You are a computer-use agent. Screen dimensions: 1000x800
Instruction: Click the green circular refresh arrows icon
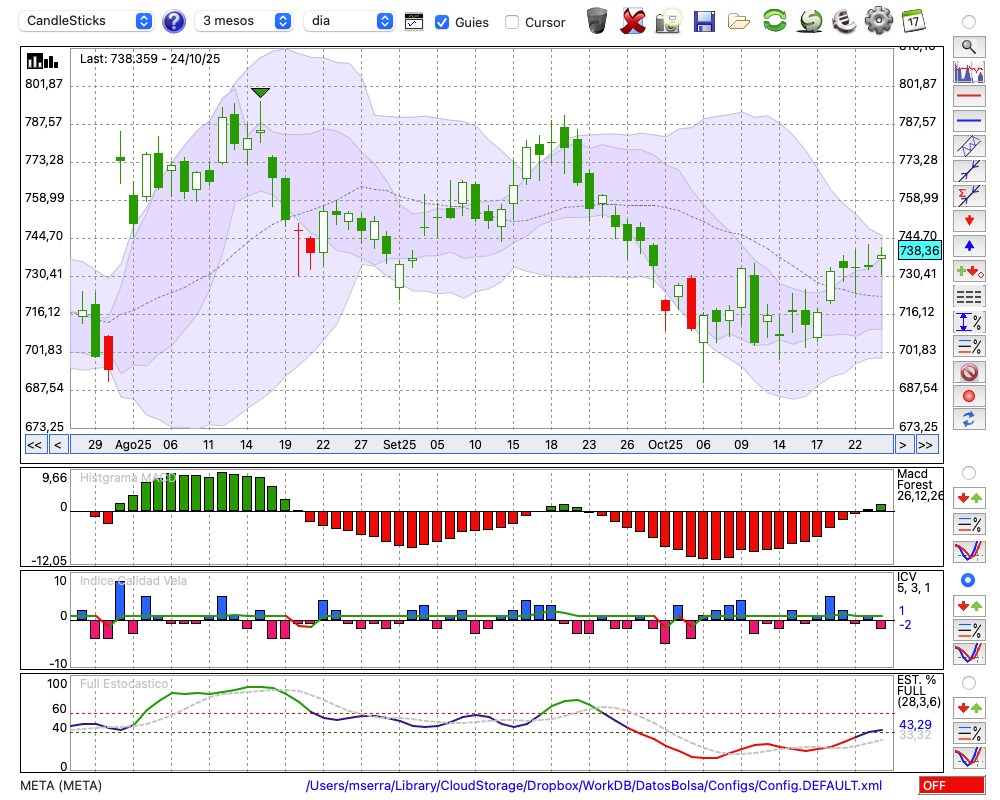pos(774,21)
